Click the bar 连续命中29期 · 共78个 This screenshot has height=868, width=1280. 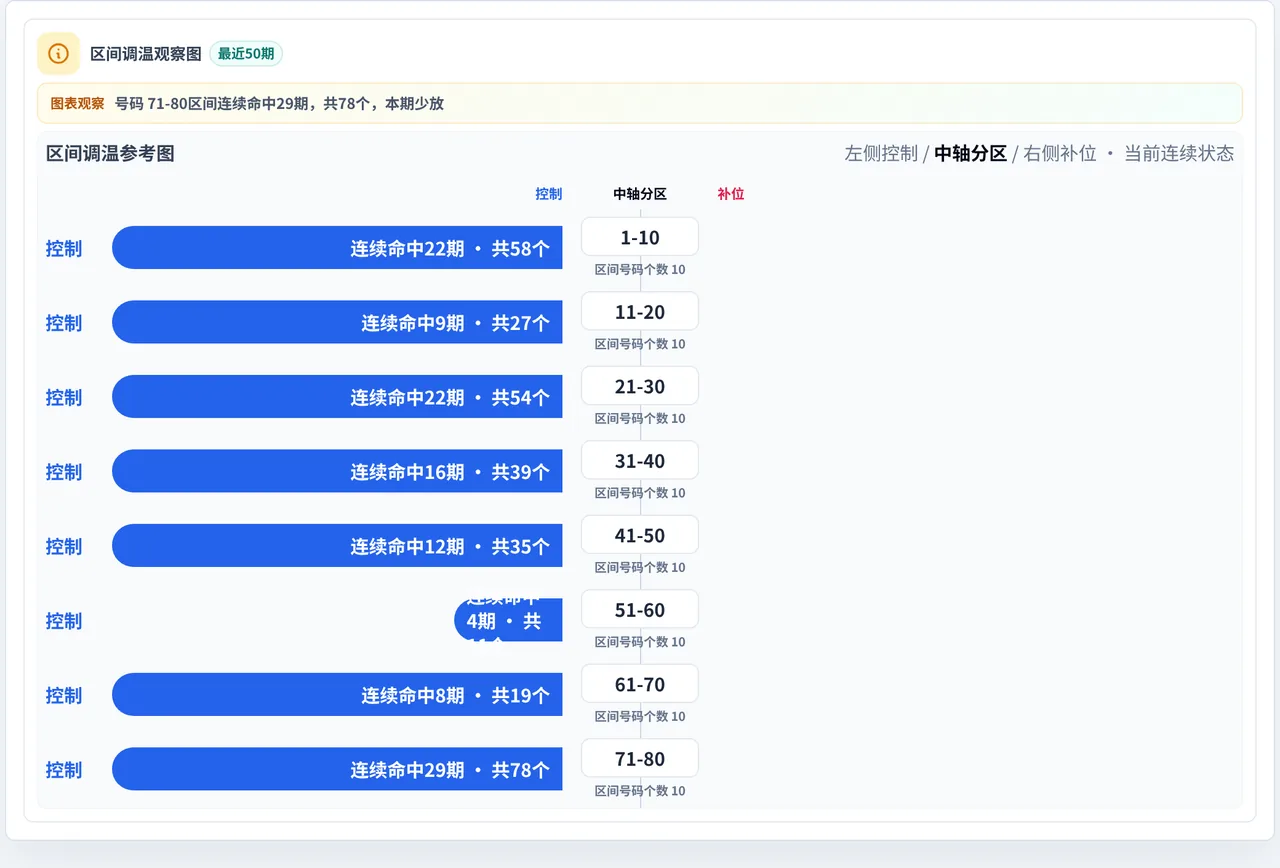click(337, 769)
